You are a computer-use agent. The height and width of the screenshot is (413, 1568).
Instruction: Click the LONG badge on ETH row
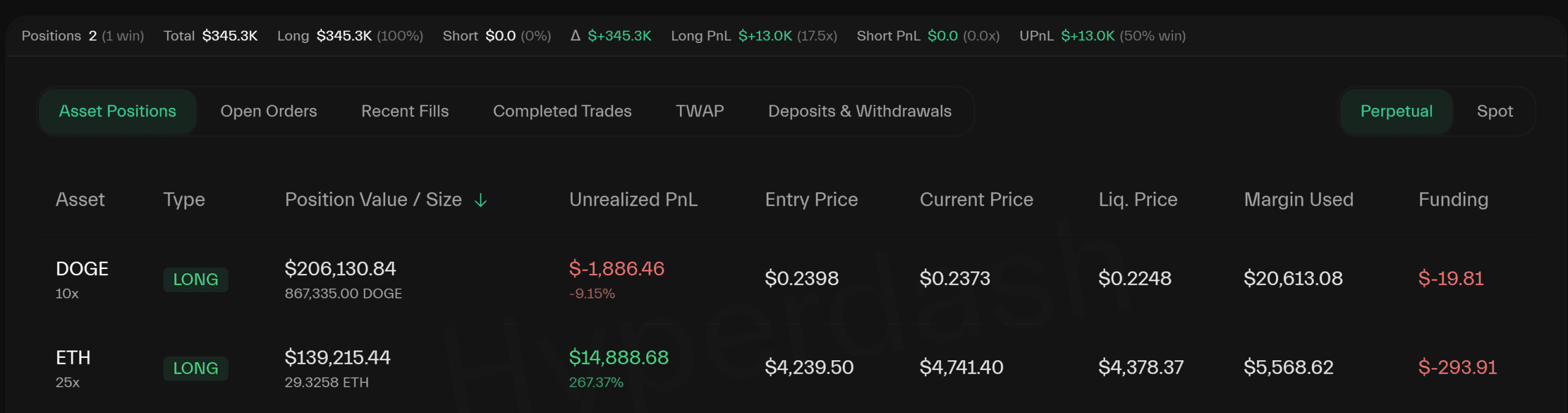click(x=195, y=368)
